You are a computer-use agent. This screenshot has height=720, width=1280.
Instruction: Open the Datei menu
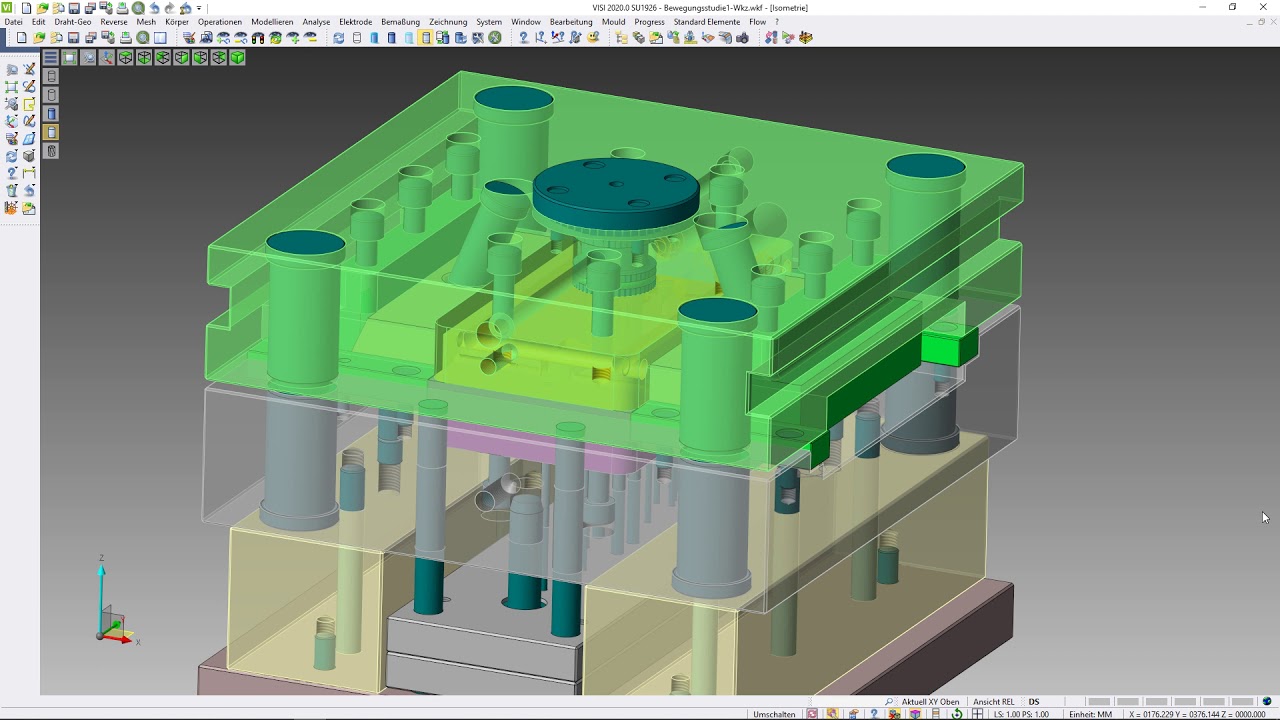[13, 22]
